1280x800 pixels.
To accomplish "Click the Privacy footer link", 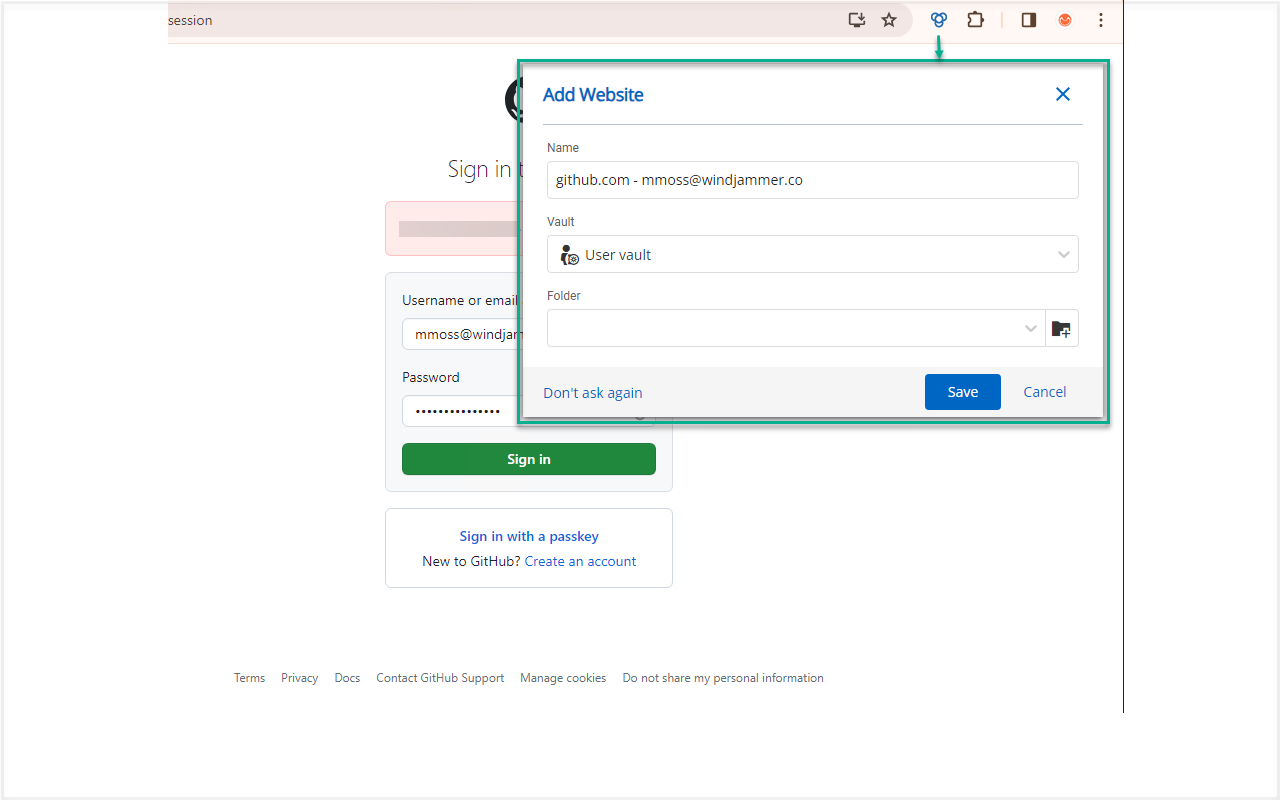I will point(299,677).
